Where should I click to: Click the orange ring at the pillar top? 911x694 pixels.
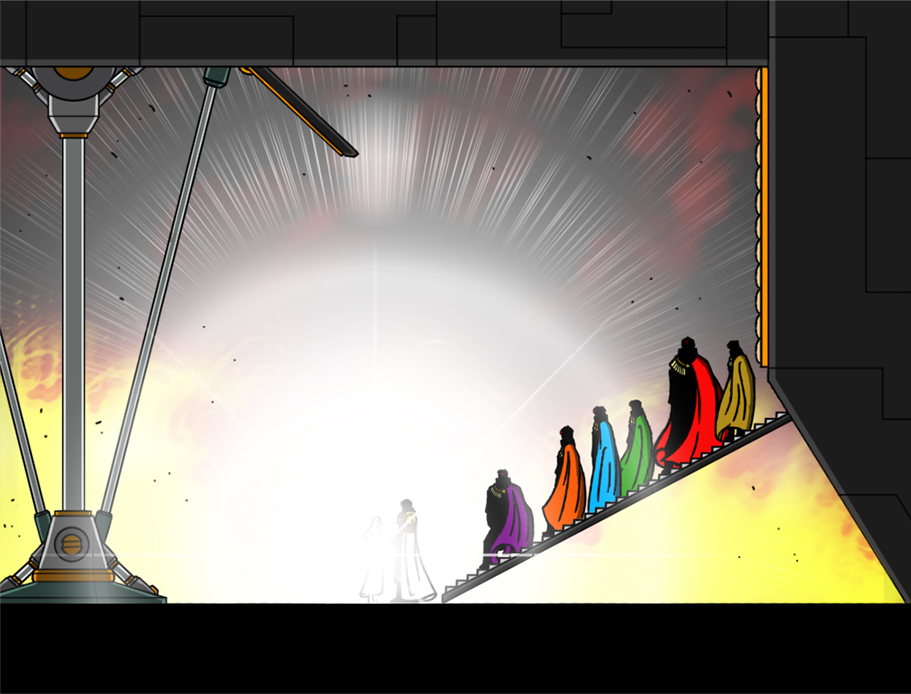coord(72,73)
